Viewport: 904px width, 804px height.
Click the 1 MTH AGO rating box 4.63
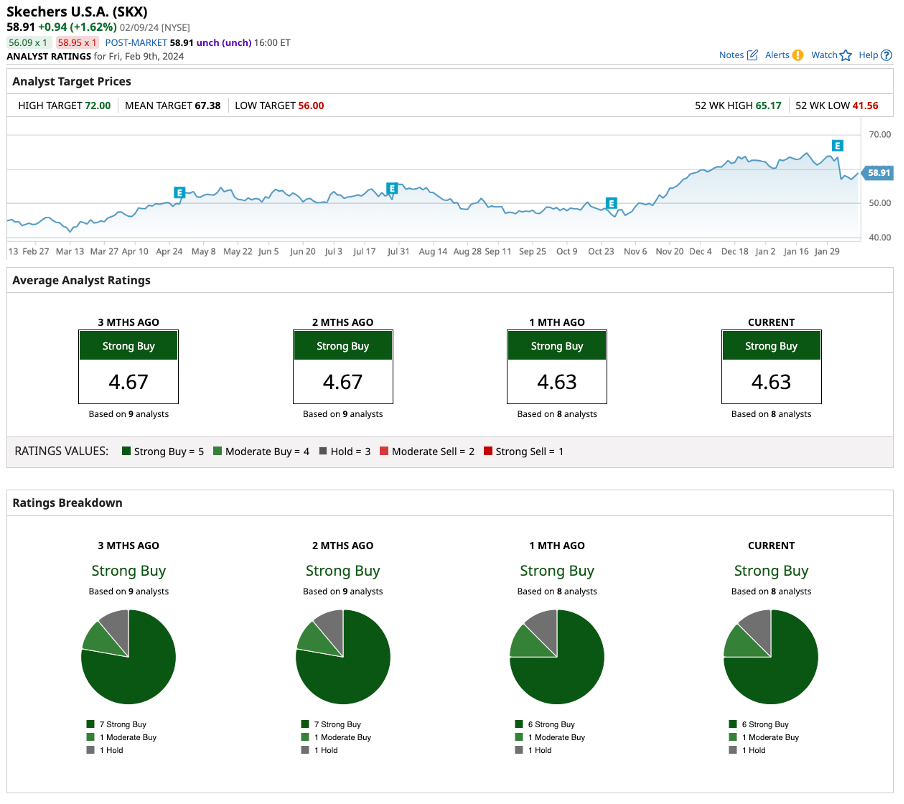[x=557, y=367]
